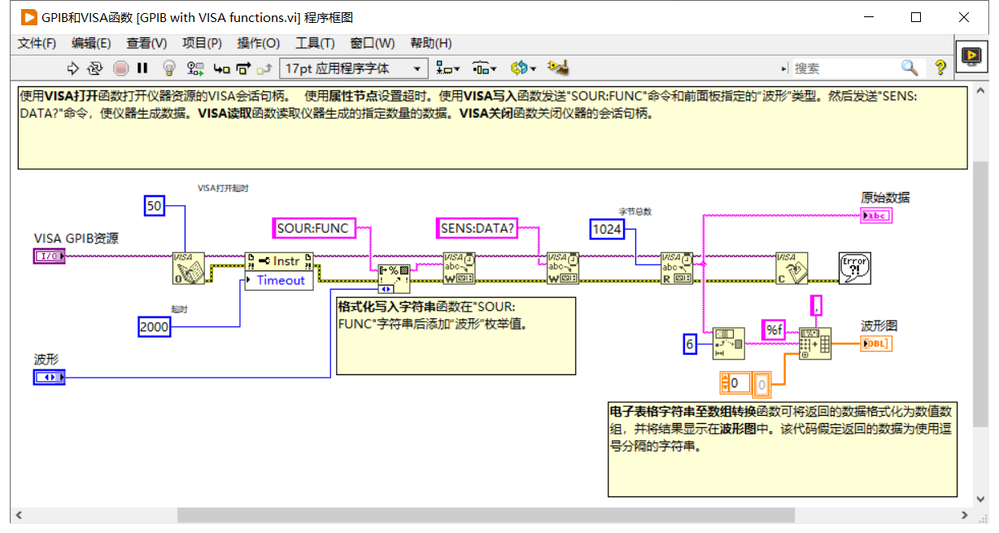Select the 波形 enum control terminal
Screen dimensions: 999x533
coord(49,377)
